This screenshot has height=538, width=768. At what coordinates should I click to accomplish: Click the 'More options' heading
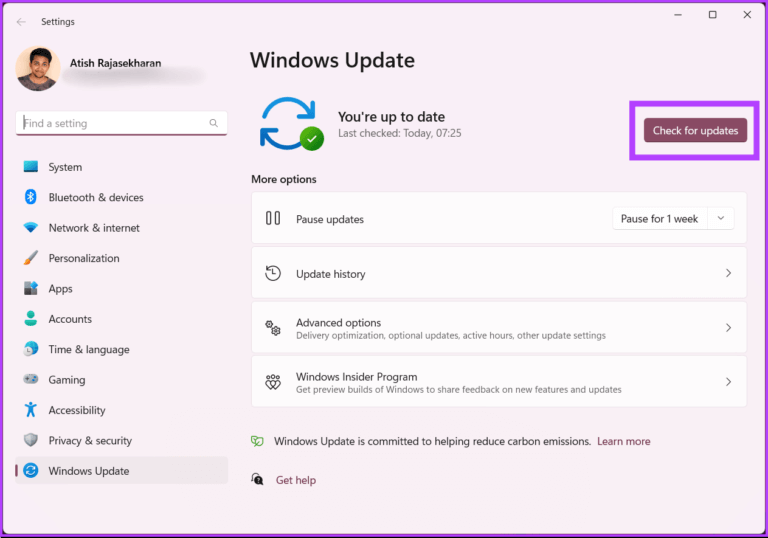point(284,179)
